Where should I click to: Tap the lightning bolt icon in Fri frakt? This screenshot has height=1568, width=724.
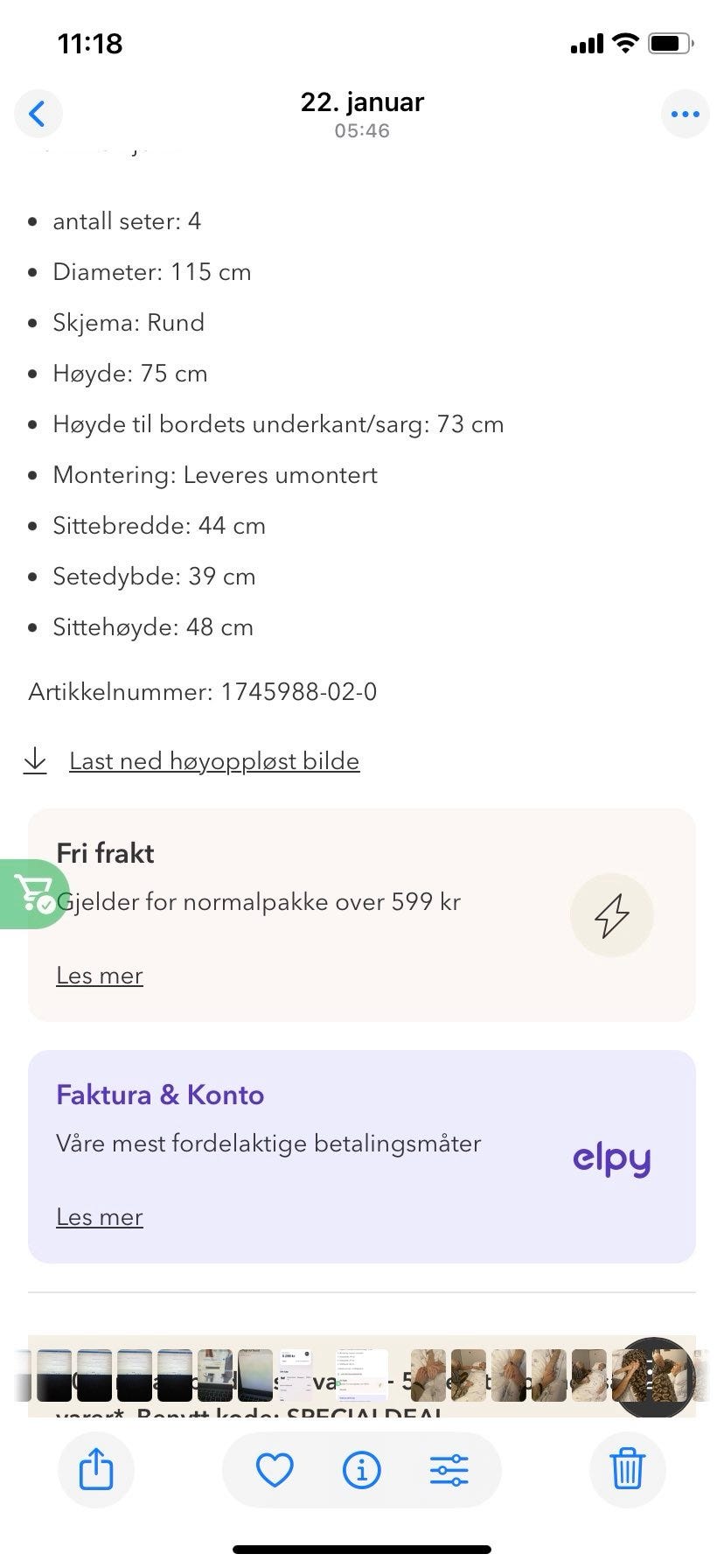point(611,914)
